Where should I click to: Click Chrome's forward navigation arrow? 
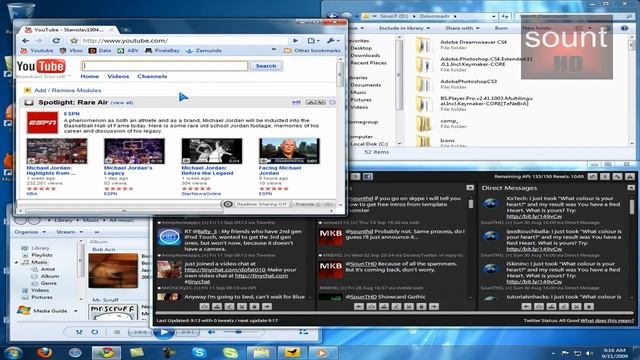39,41
